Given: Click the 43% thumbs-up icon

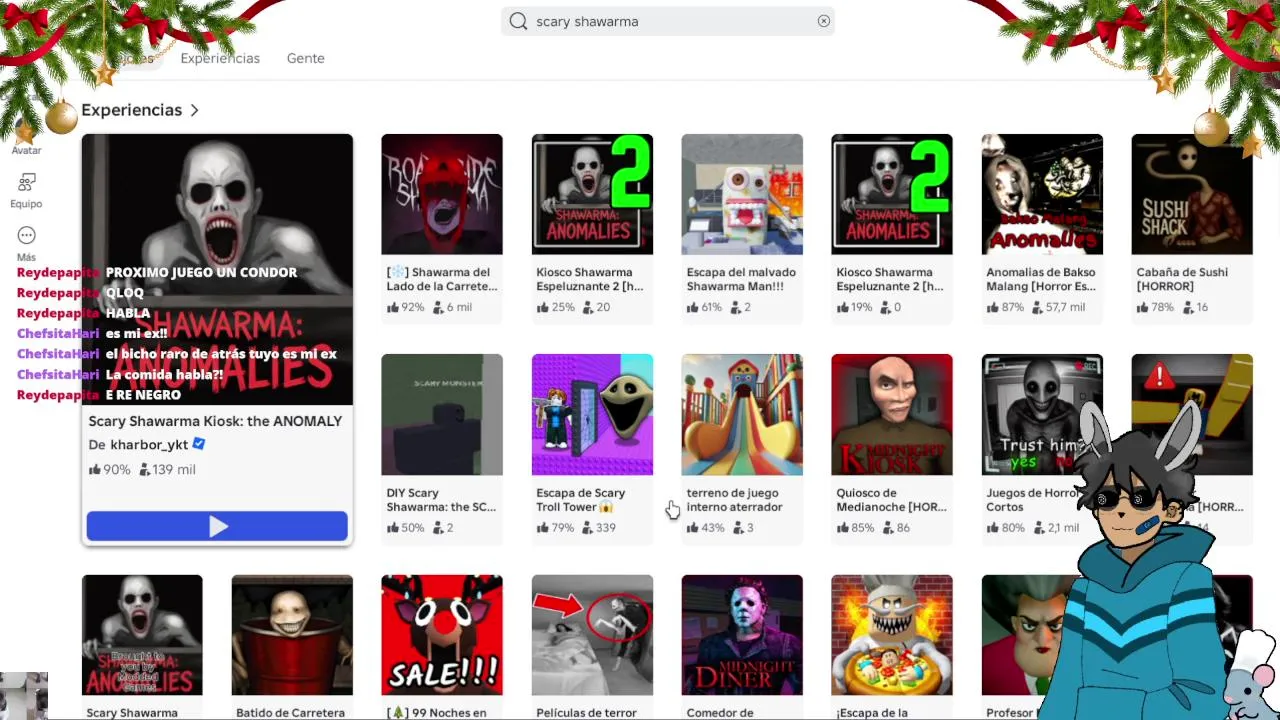Looking at the screenshot, I should (692, 527).
